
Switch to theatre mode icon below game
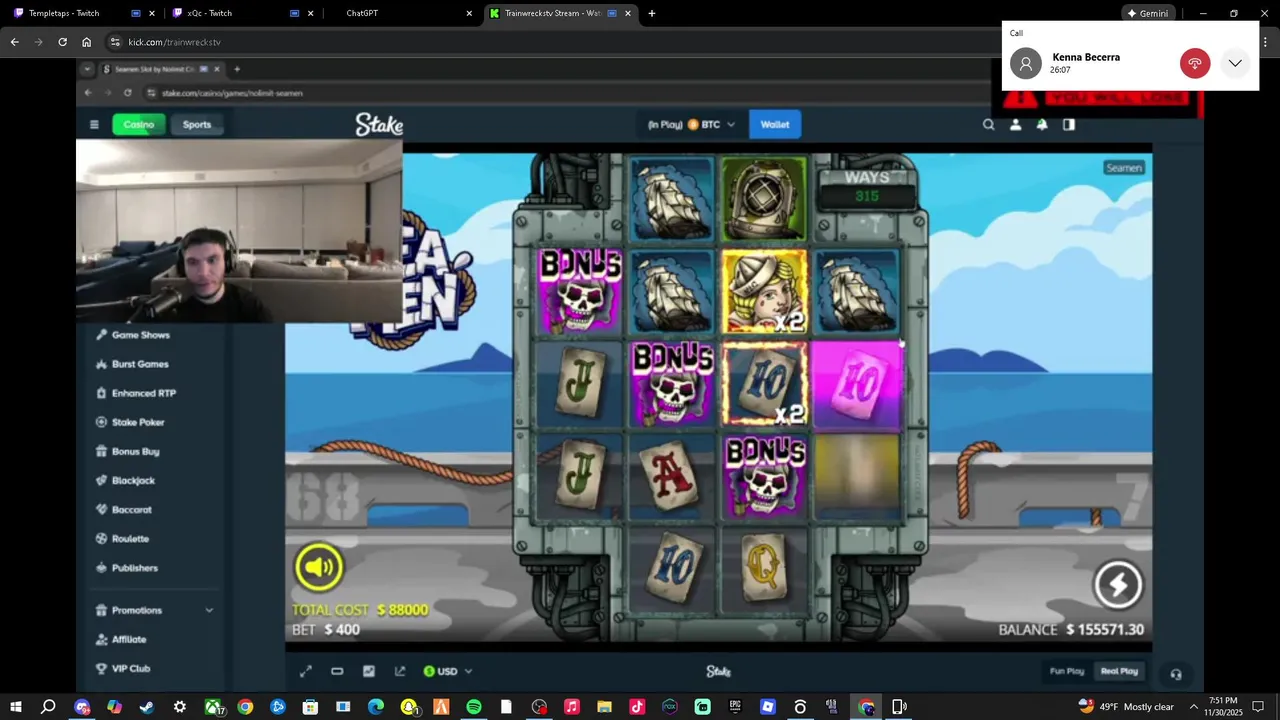337,671
